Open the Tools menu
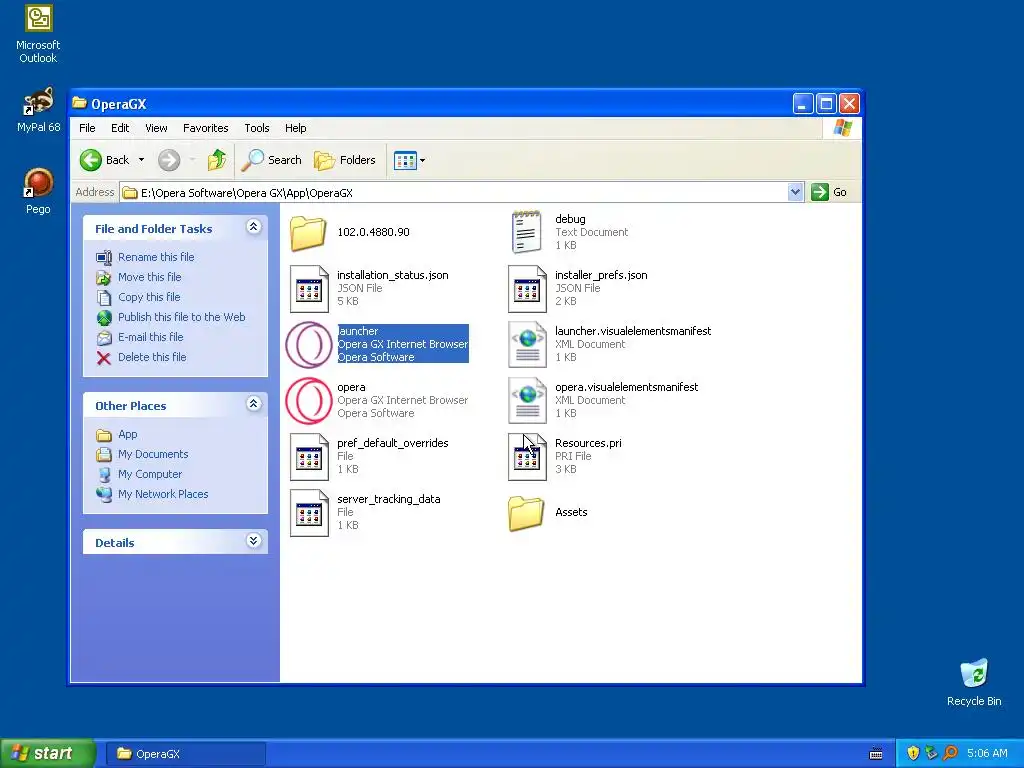The width and height of the screenshot is (1024, 768). [257, 128]
